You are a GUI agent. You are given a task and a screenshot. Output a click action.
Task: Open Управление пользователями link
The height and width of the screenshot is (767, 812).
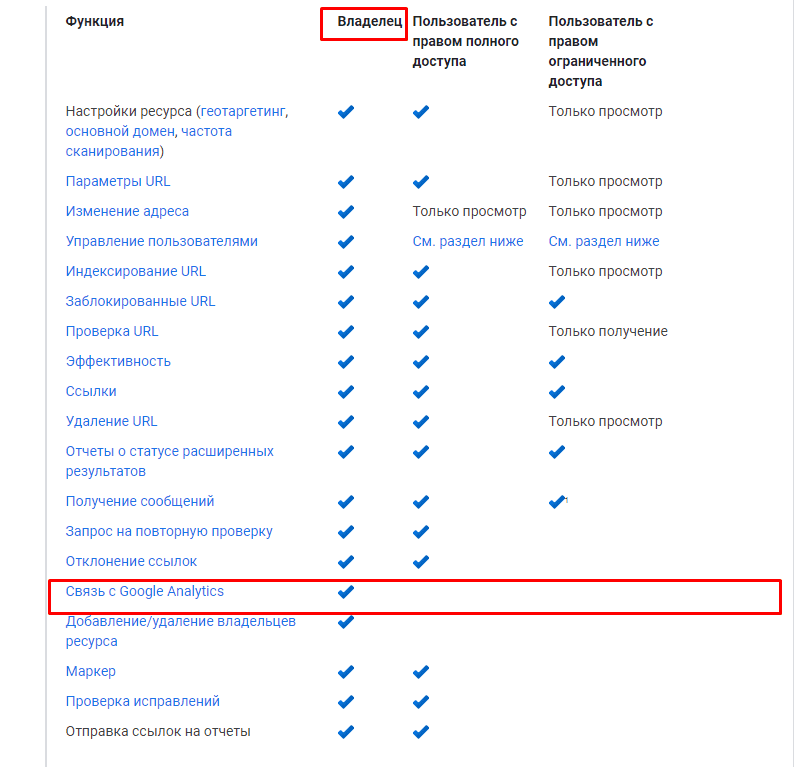click(x=162, y=242)
